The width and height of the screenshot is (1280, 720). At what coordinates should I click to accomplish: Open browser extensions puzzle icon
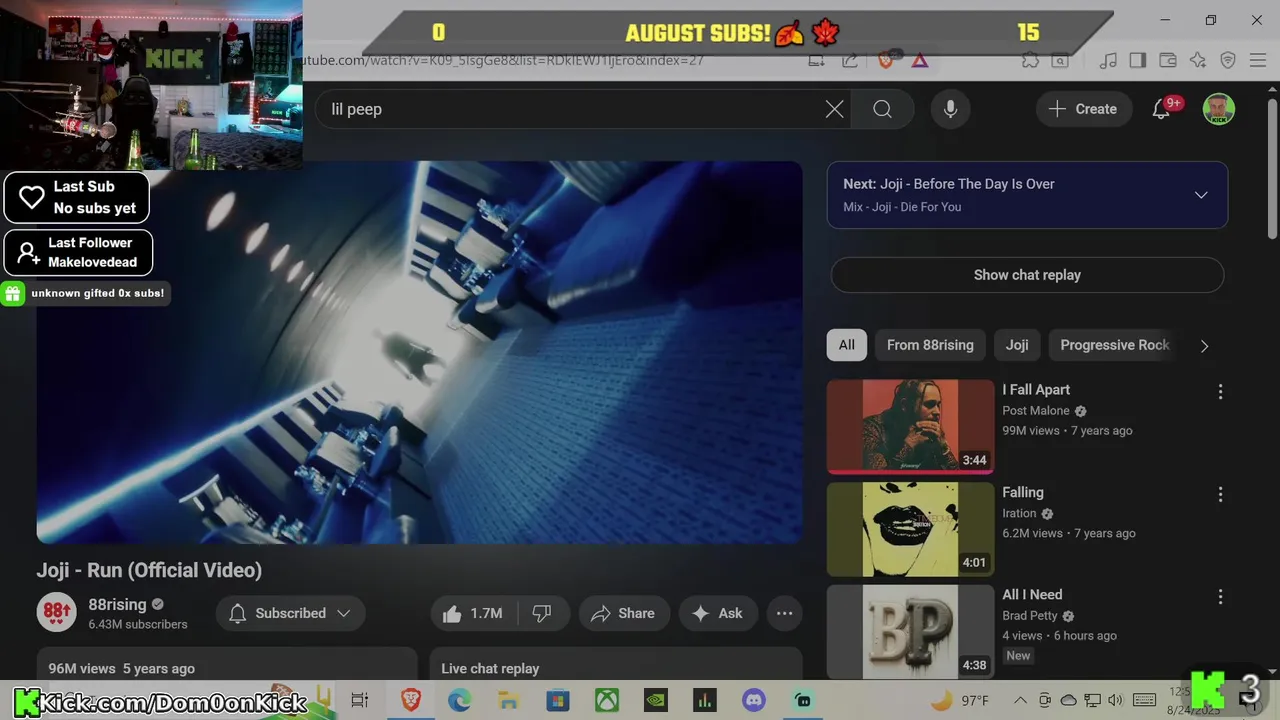pyautogui.click(x=1030, y=60)
